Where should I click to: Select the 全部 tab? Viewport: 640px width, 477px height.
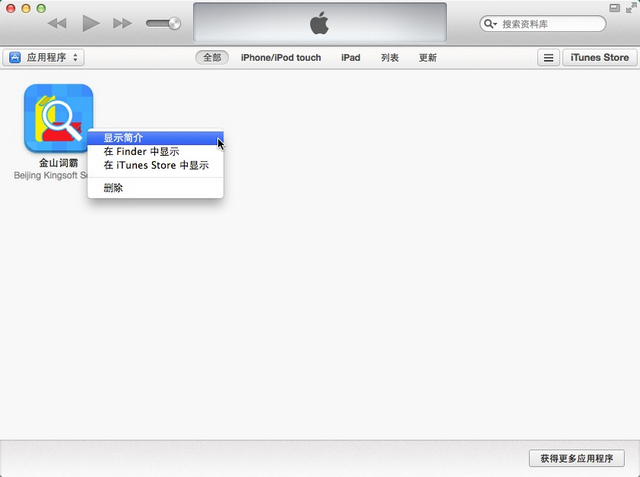click(212, 58)
